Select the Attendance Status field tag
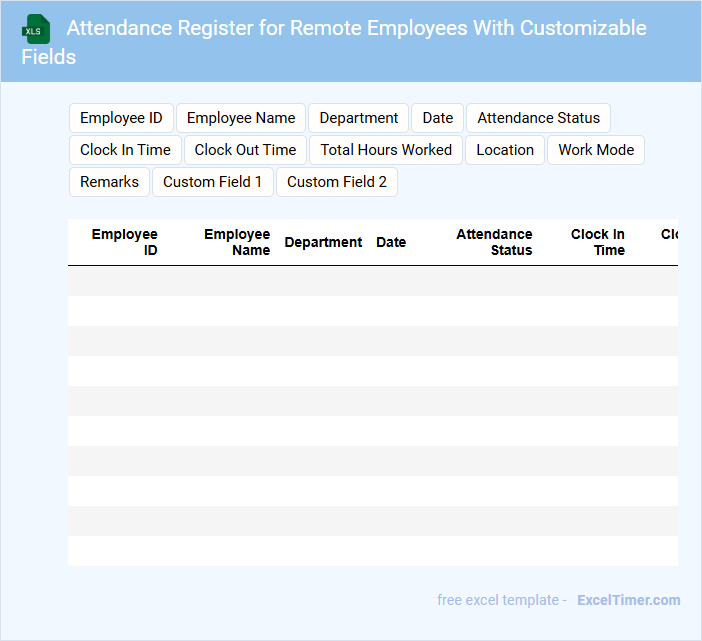 [x=538, y=118]
